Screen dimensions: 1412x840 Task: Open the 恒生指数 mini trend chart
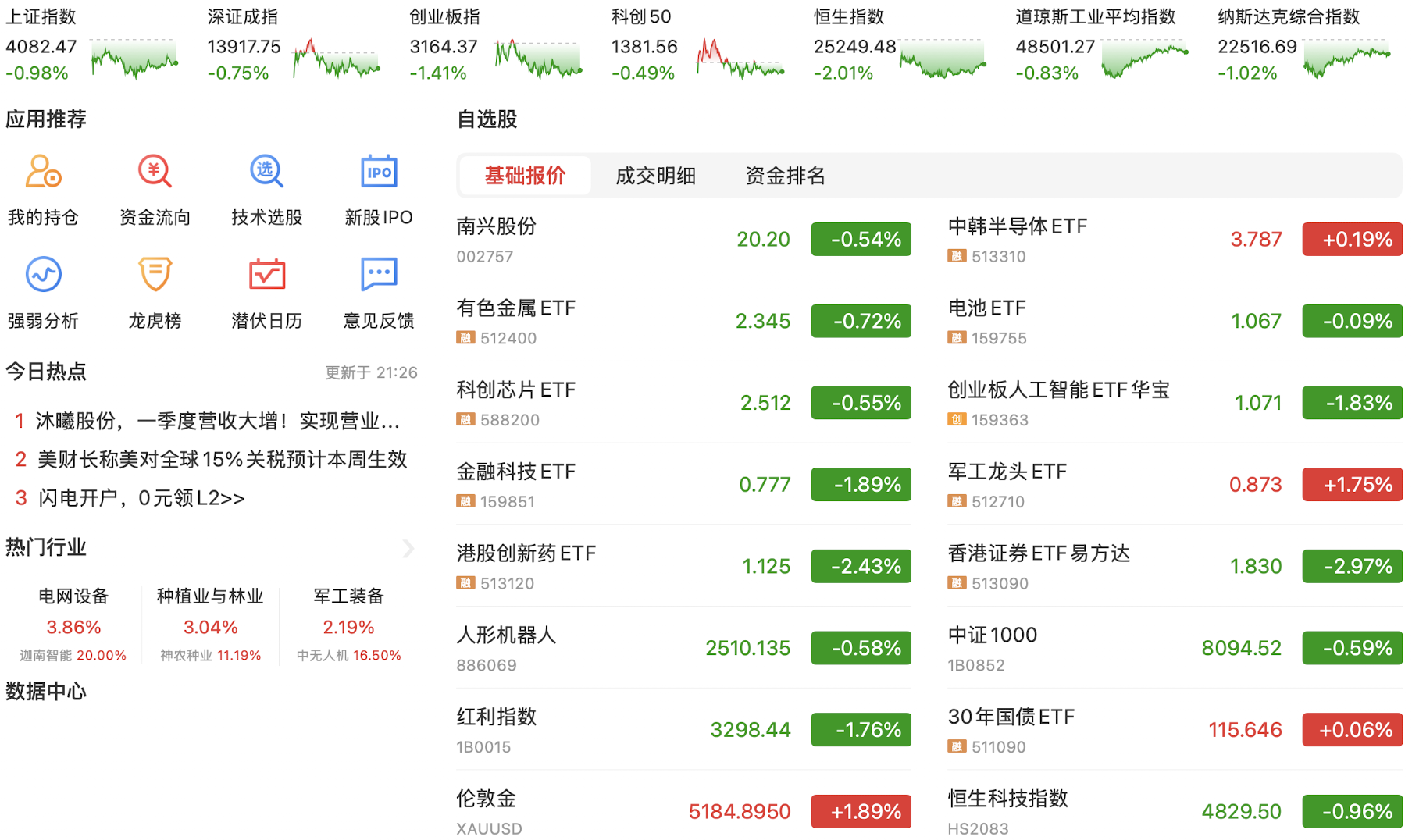[943, 59]
